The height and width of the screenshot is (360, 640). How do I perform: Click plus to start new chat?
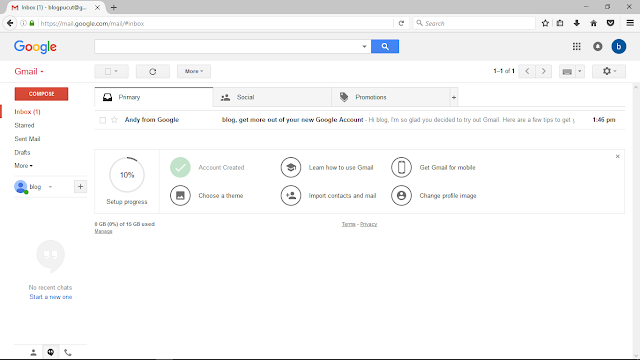(80, 187)
